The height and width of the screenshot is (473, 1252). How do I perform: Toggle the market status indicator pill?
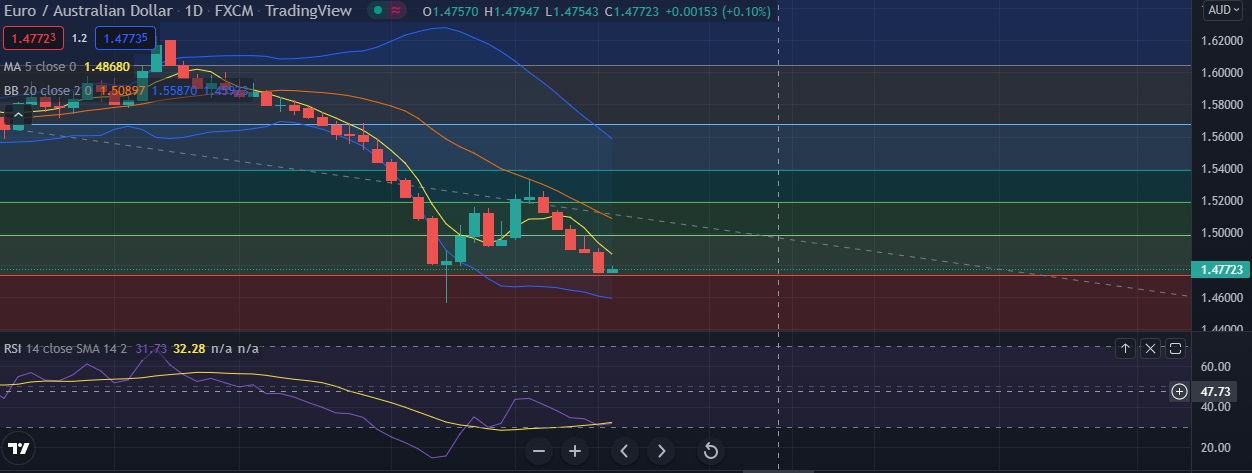click(386, 11)
